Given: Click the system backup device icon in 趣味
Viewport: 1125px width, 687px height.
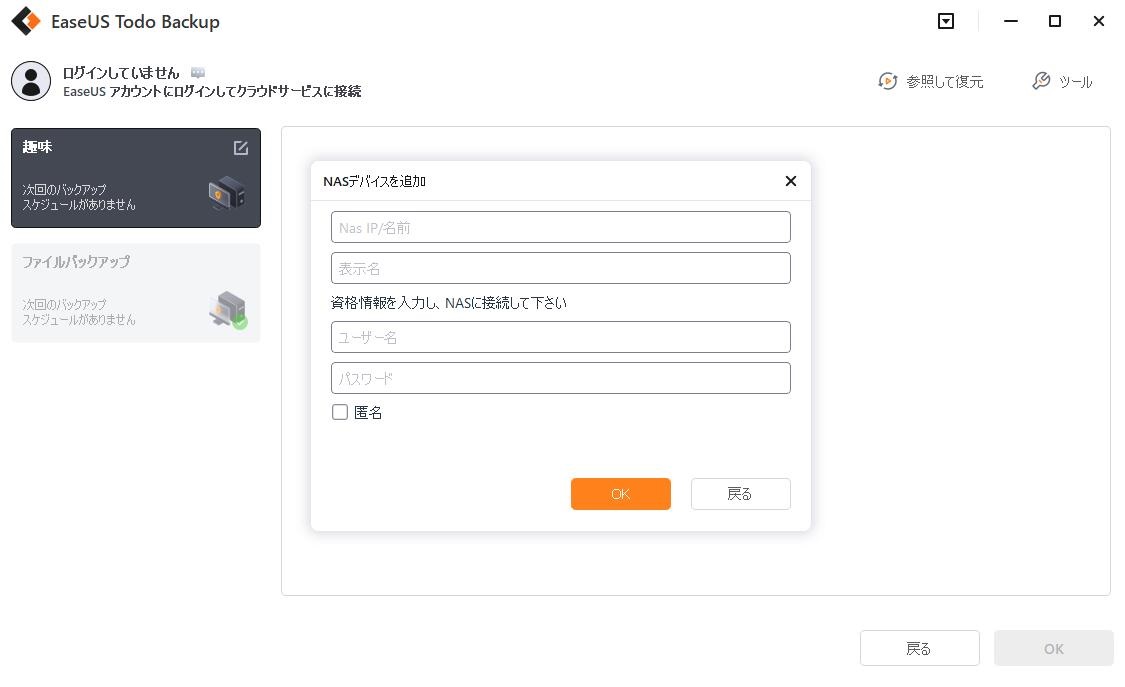Looking at the screenshot, I should (x=226, y=193).
